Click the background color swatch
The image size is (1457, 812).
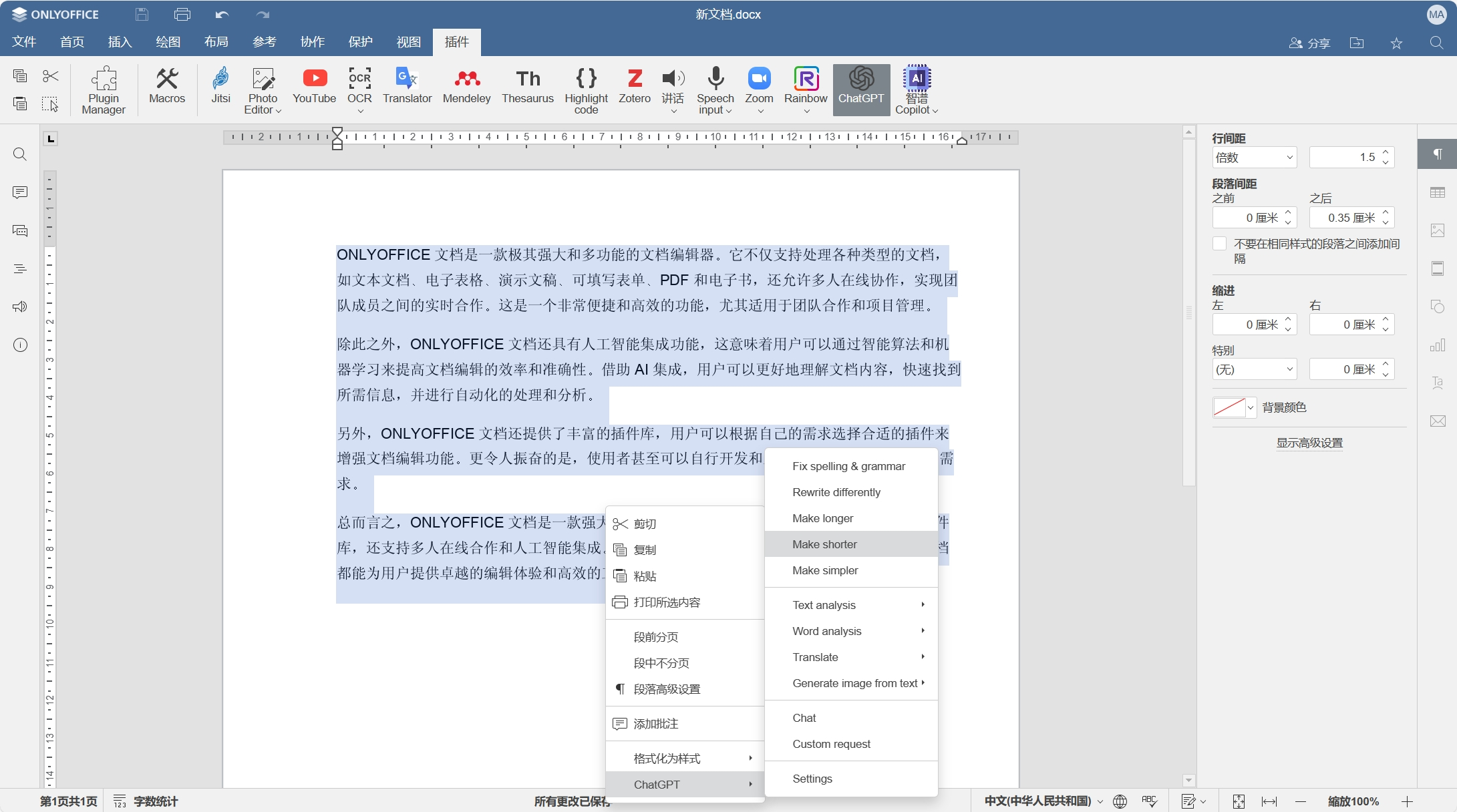pyautogui.click(x=1229, y=407)
